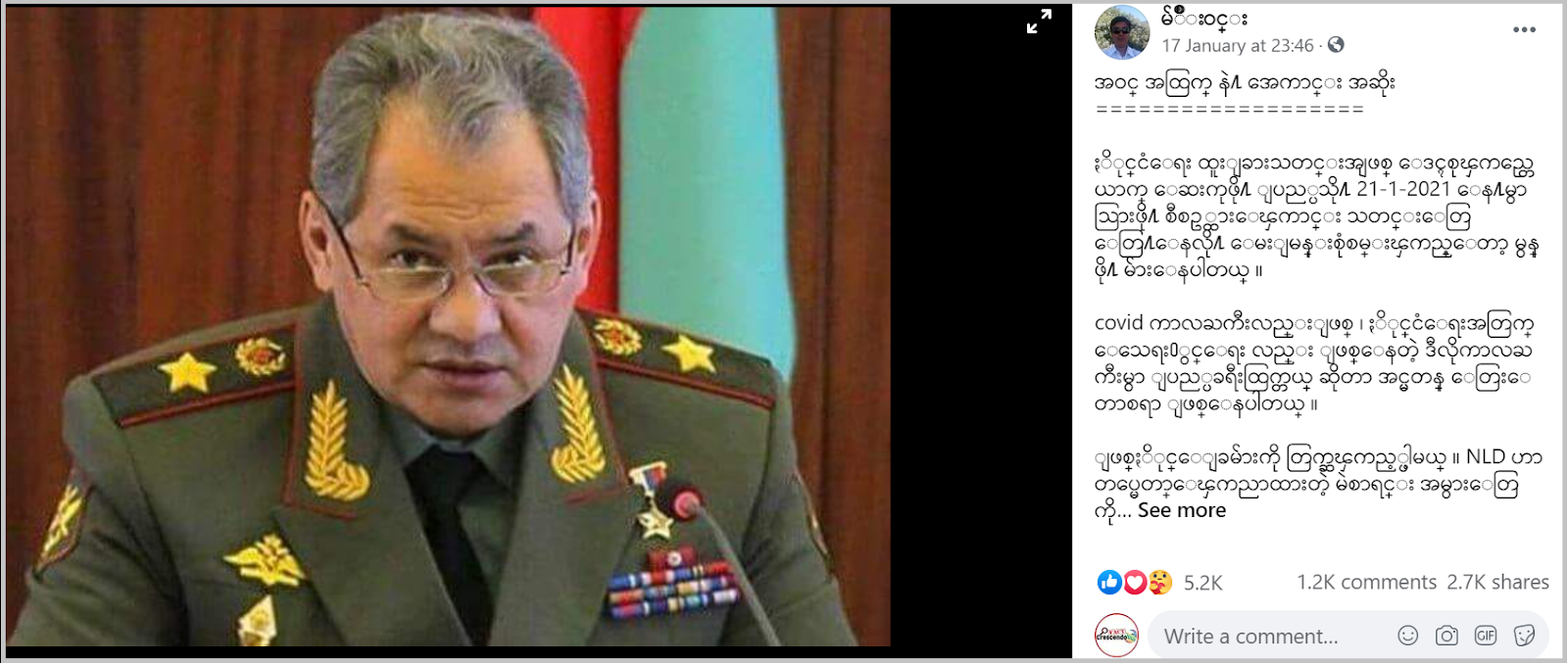
Task: Open public audience globe icon
Action: pyautogui.click(x=1336, y=45)
